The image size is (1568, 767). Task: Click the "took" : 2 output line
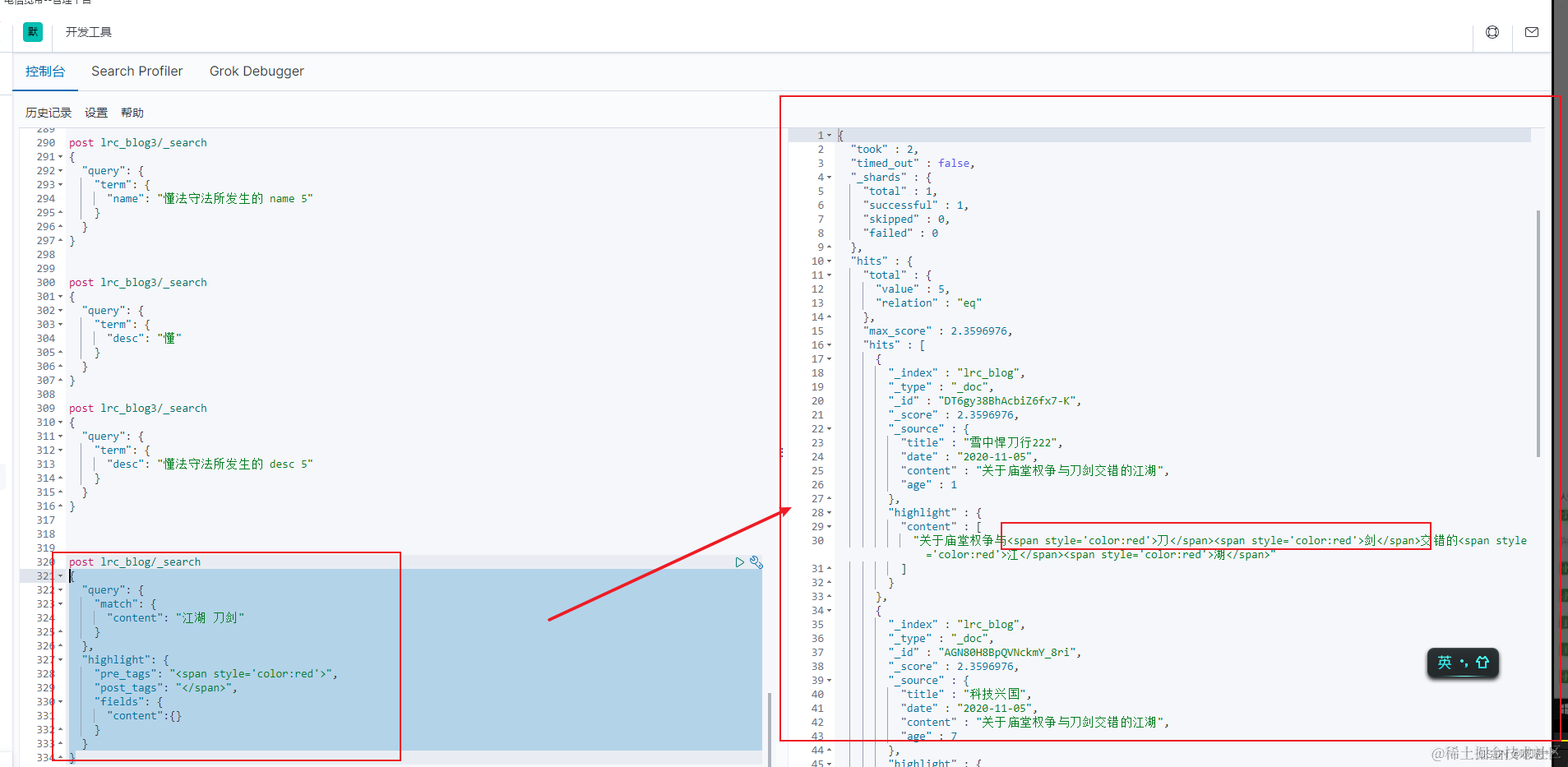885,150
